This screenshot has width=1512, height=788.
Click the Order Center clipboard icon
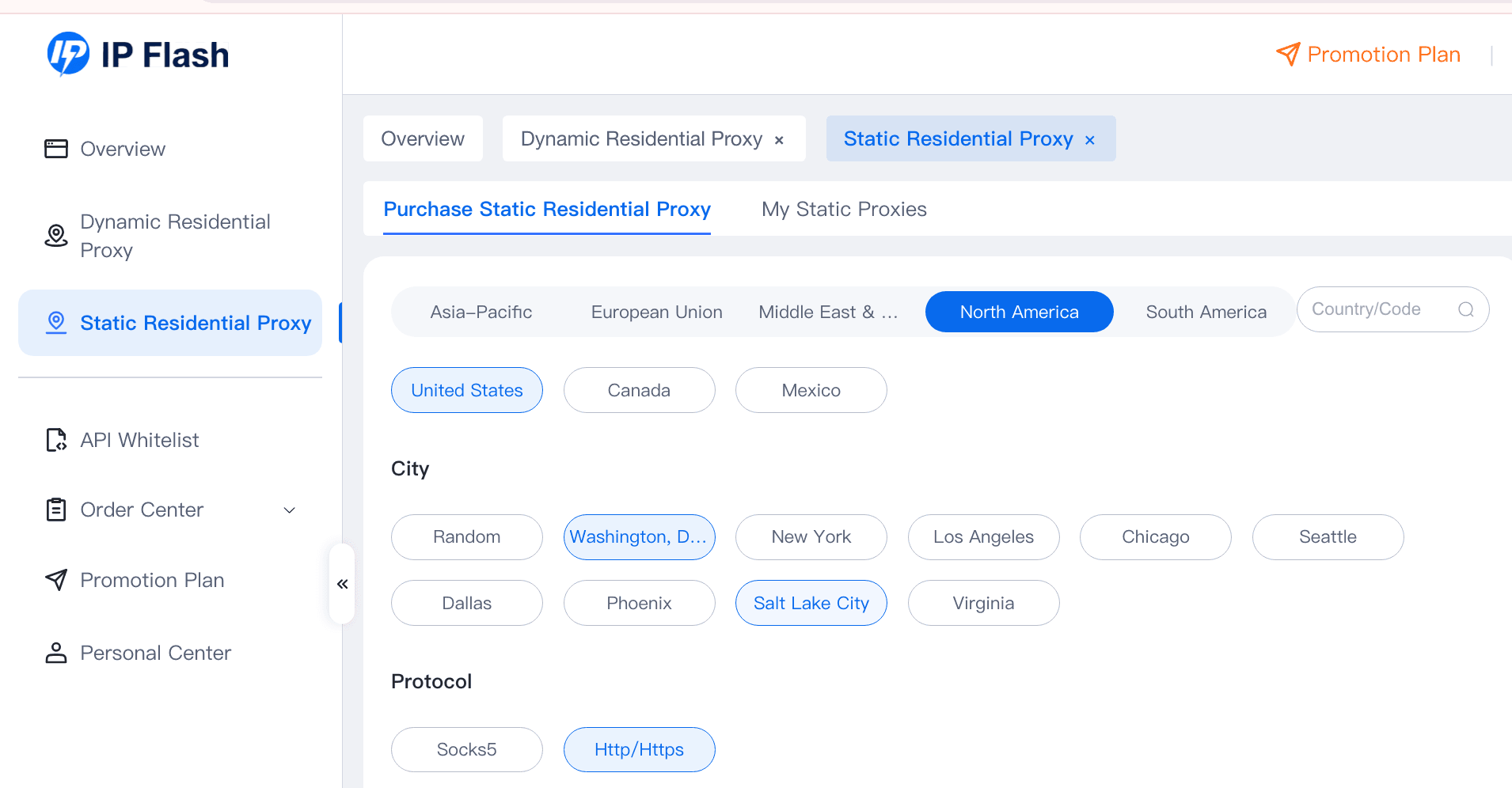(x=56, y=510)
